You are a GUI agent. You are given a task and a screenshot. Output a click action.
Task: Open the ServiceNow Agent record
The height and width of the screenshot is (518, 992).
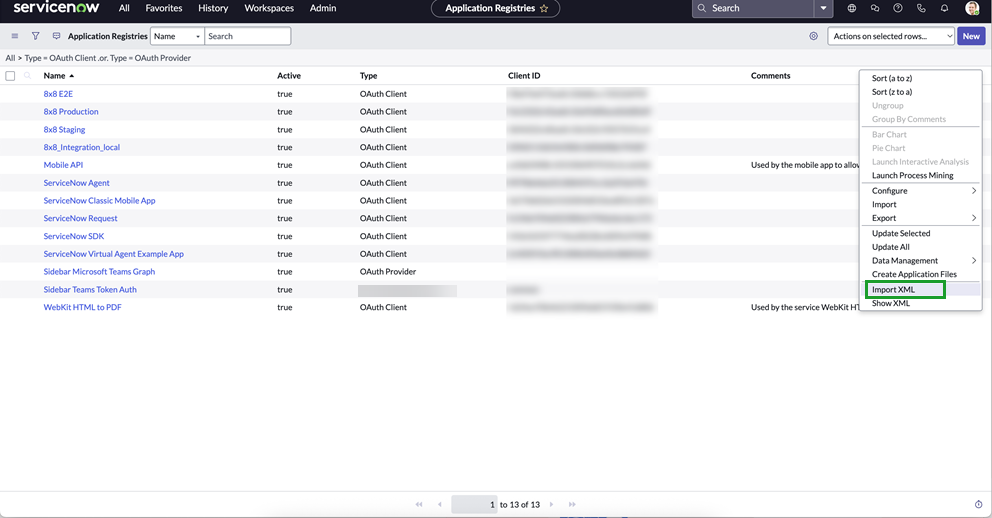click(77, 183)
